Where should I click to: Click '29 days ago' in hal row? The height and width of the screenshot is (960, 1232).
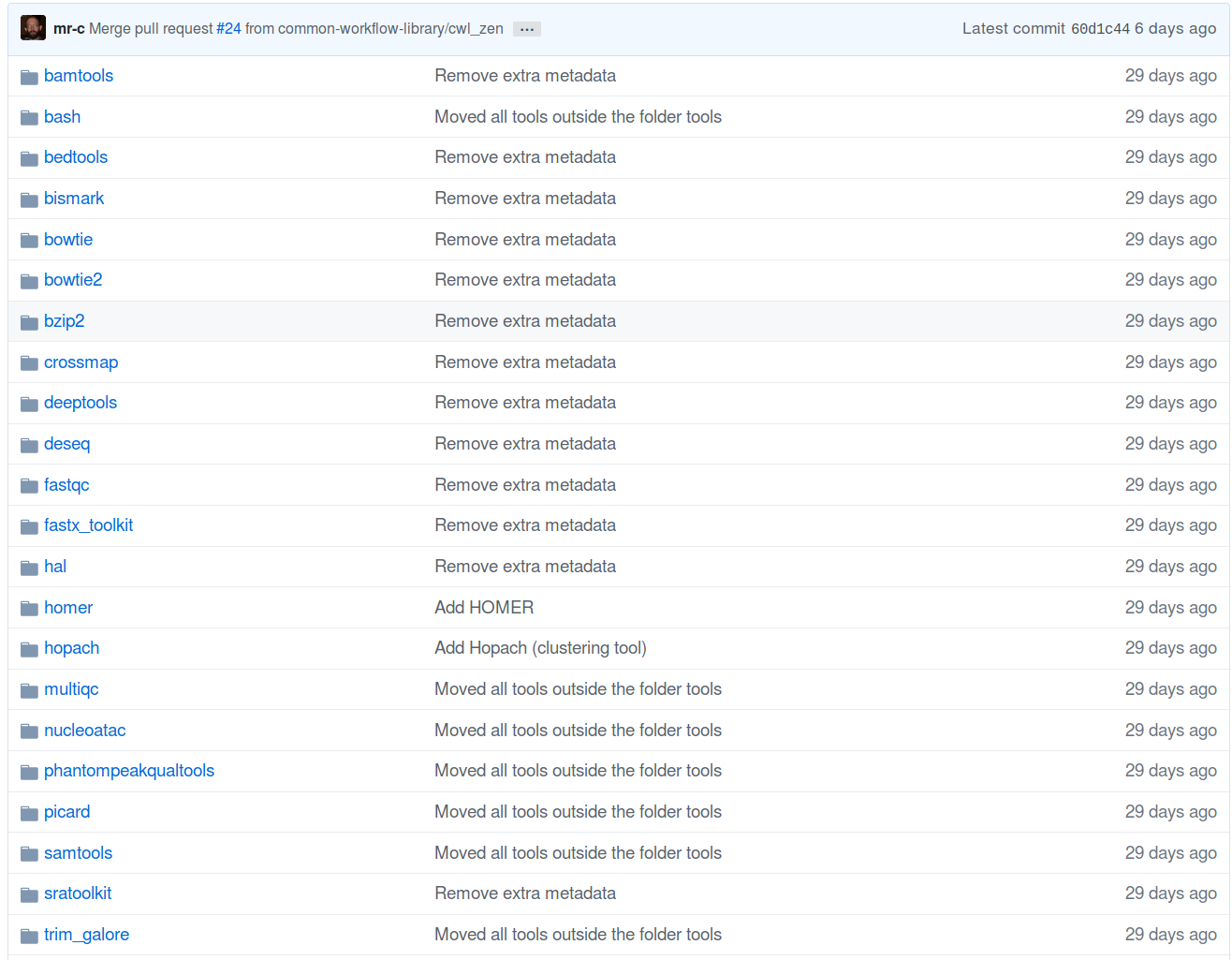[1170, 567]
